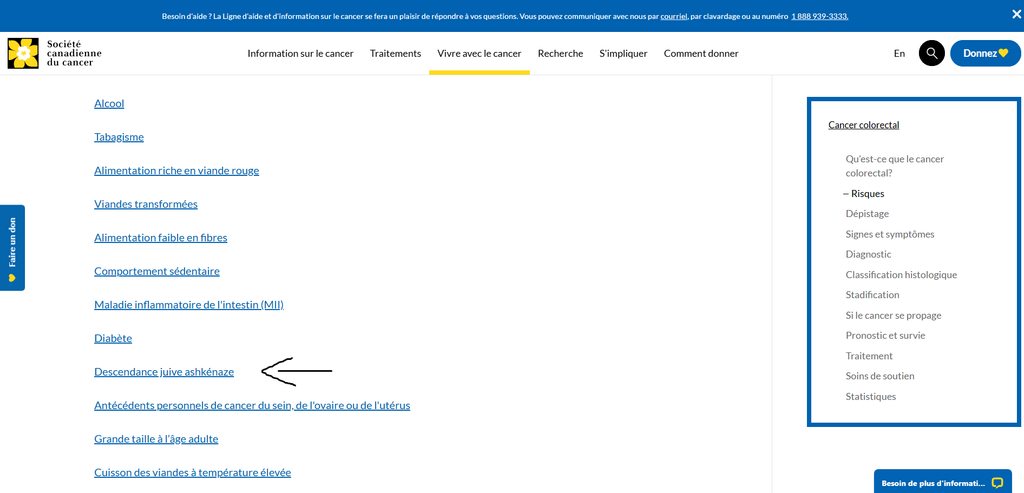Select Dépistage in the sidebar

pyautogui.click(x=867, y=214)
